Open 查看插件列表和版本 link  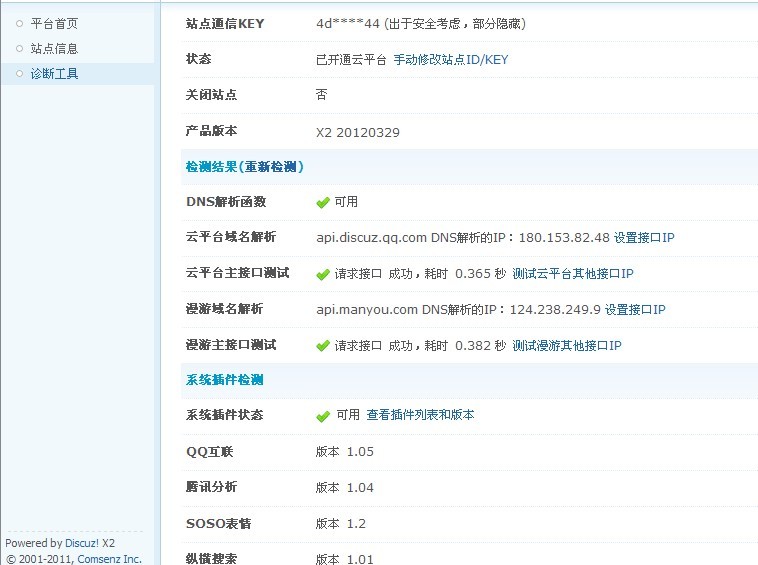(420, 415)
